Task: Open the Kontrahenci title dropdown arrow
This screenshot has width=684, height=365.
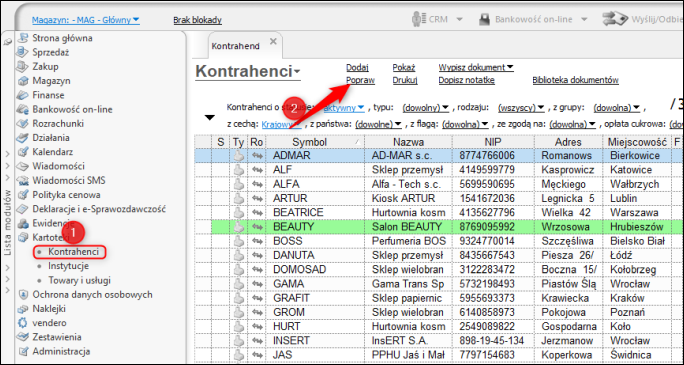Action: point(297,72)
